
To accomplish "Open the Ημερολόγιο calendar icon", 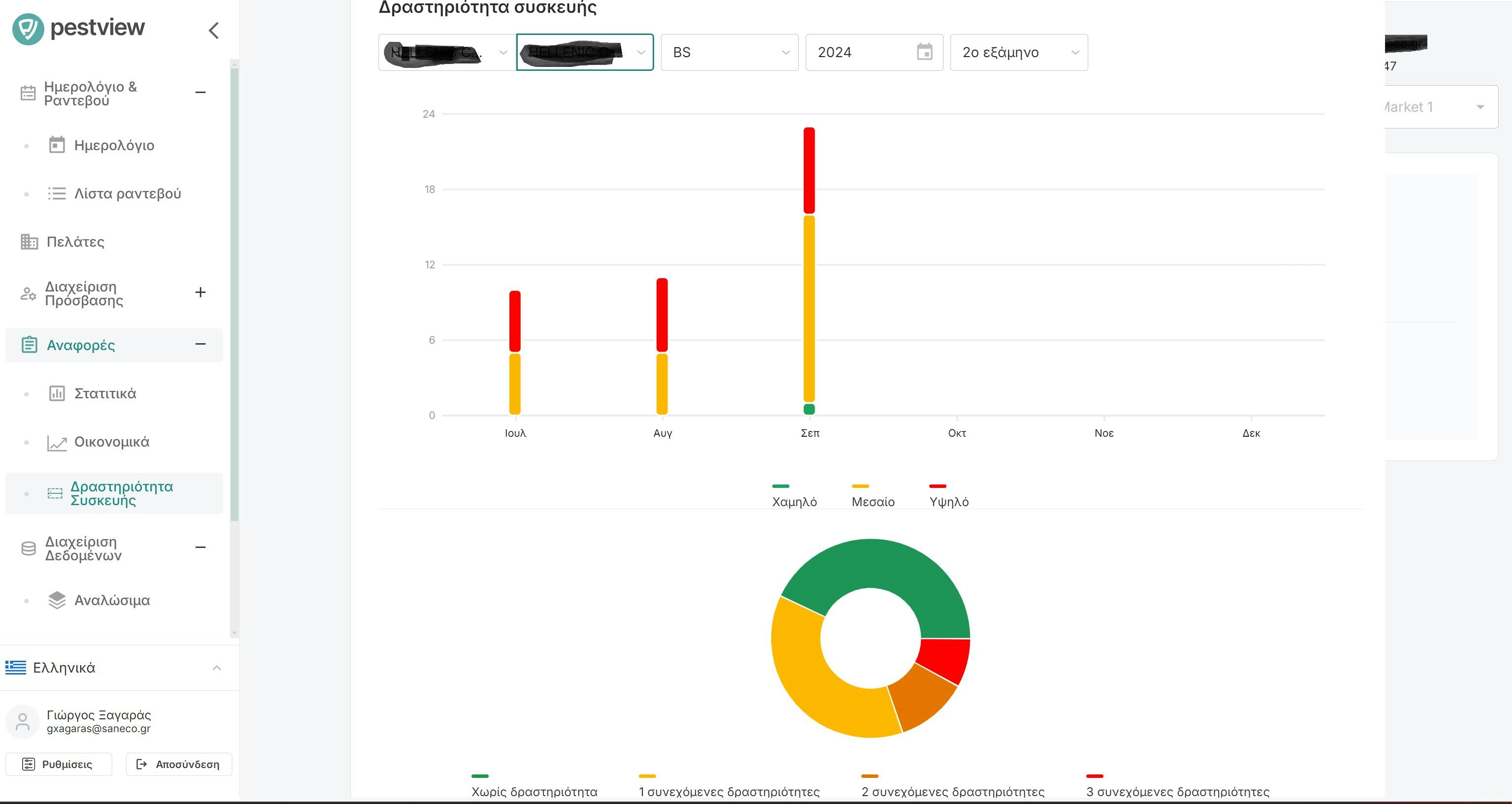I will pyautogui.click(x=56, y=145).
